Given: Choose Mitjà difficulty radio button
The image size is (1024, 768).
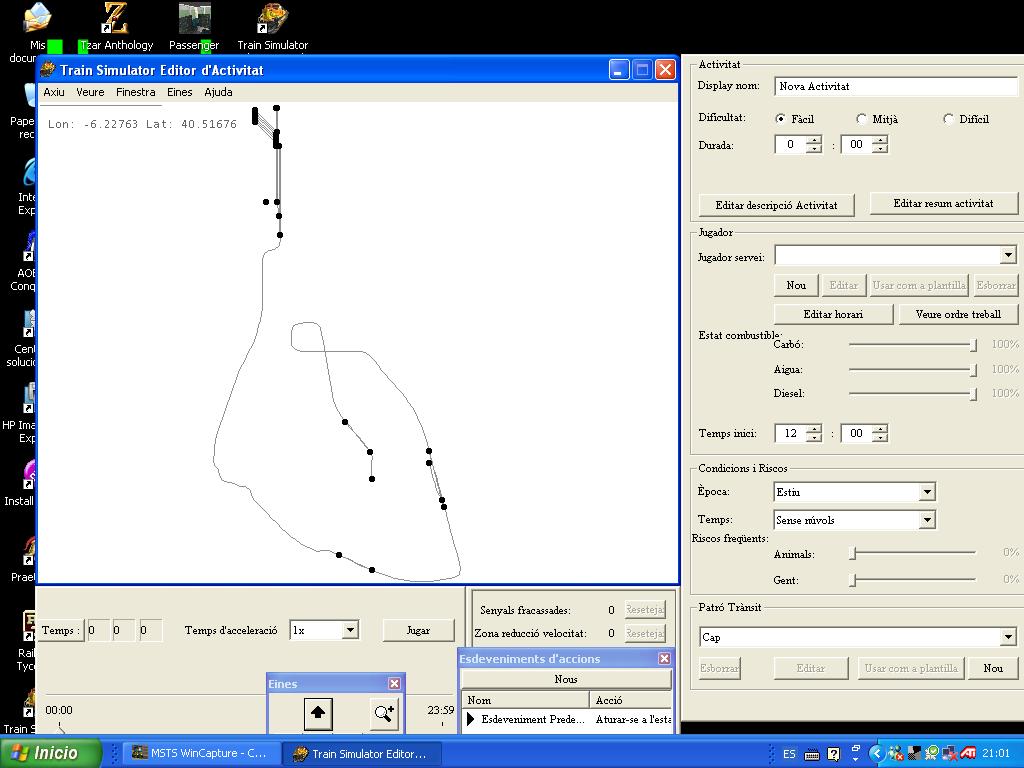Looking at the screenshot, I should (862, 119).
